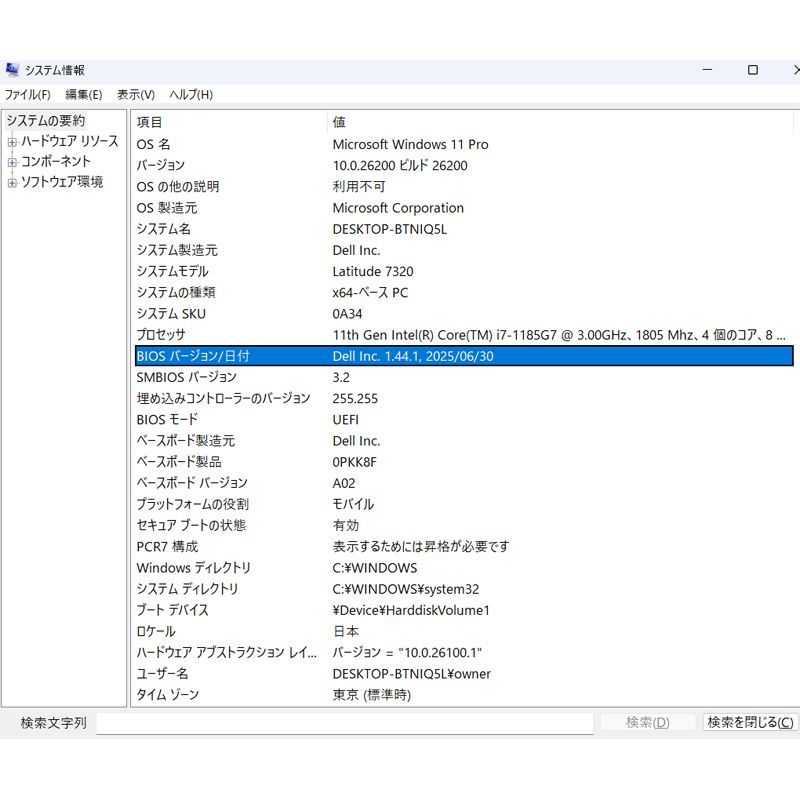Click the System Information icon in title bar
Image resolution: width=800 pixels, height=800 pixels.
tap(12, 69)
